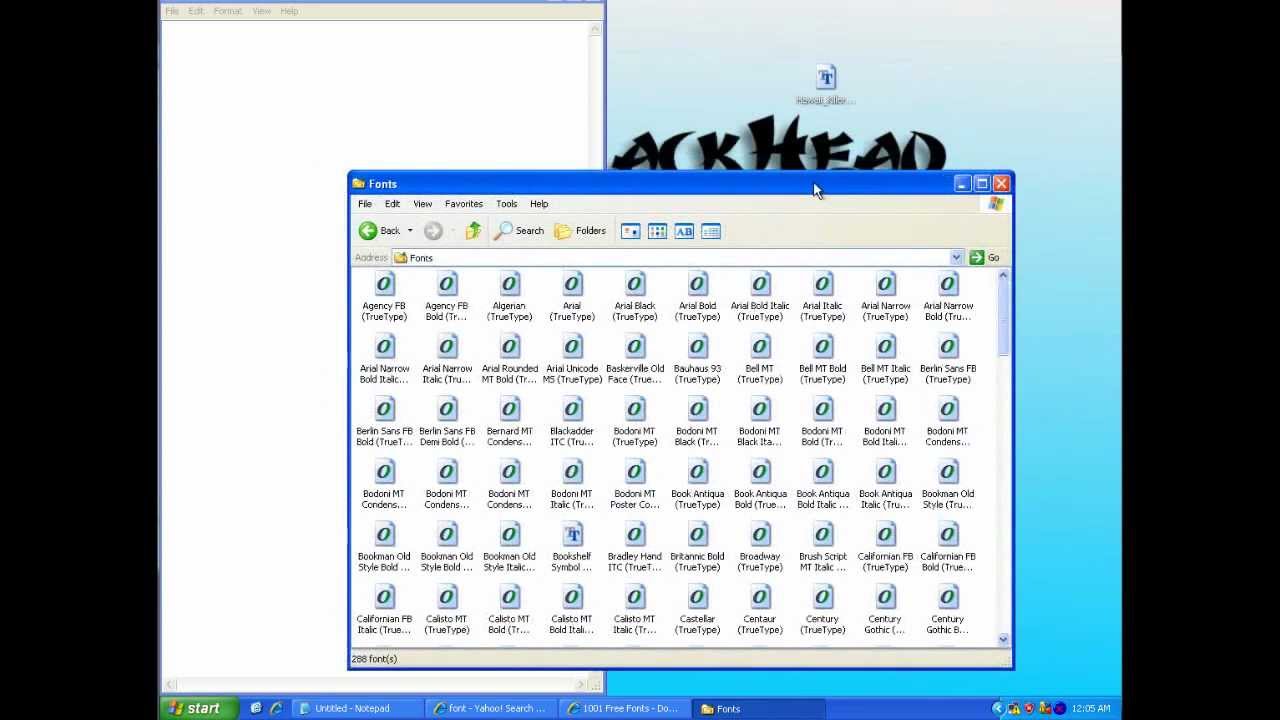Show fonts grouped by Similarity (AB icon)
Image resolution: width=1280 pixels, height=720 pixels.
[x=684, y=231]
